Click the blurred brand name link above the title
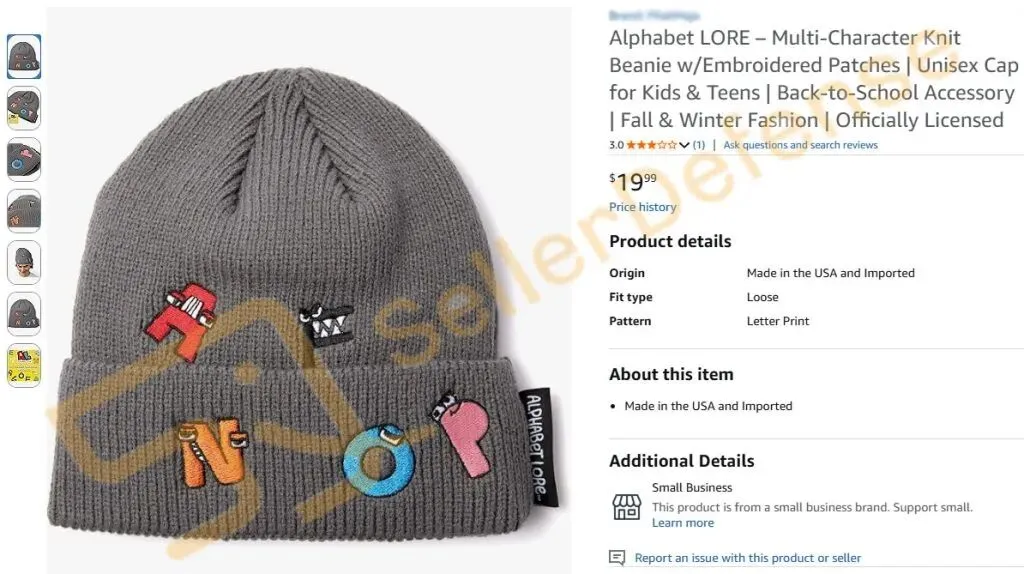 coord(654,15)
